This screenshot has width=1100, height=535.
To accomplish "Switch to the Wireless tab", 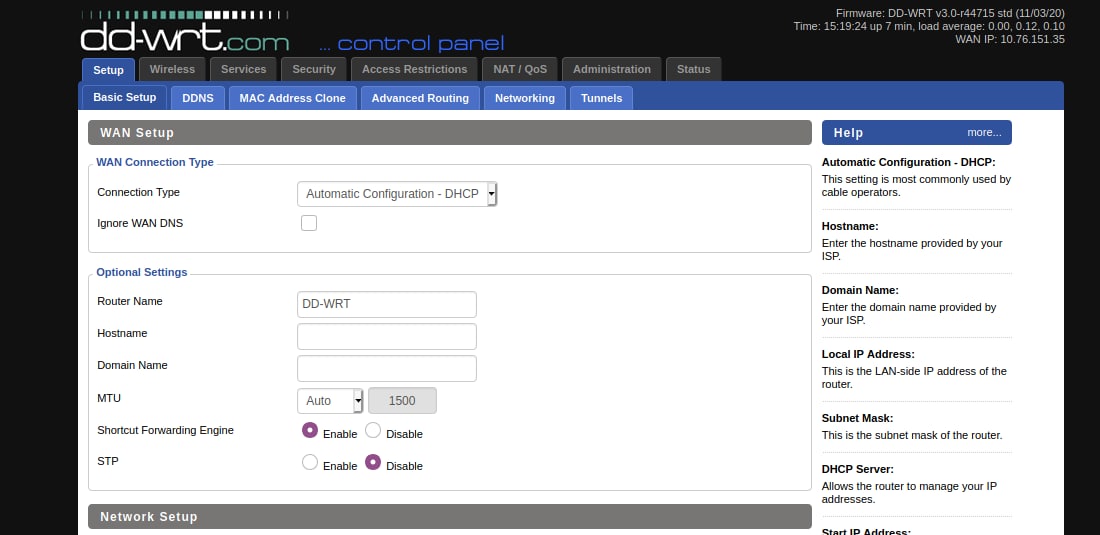I will coord(172,69).
